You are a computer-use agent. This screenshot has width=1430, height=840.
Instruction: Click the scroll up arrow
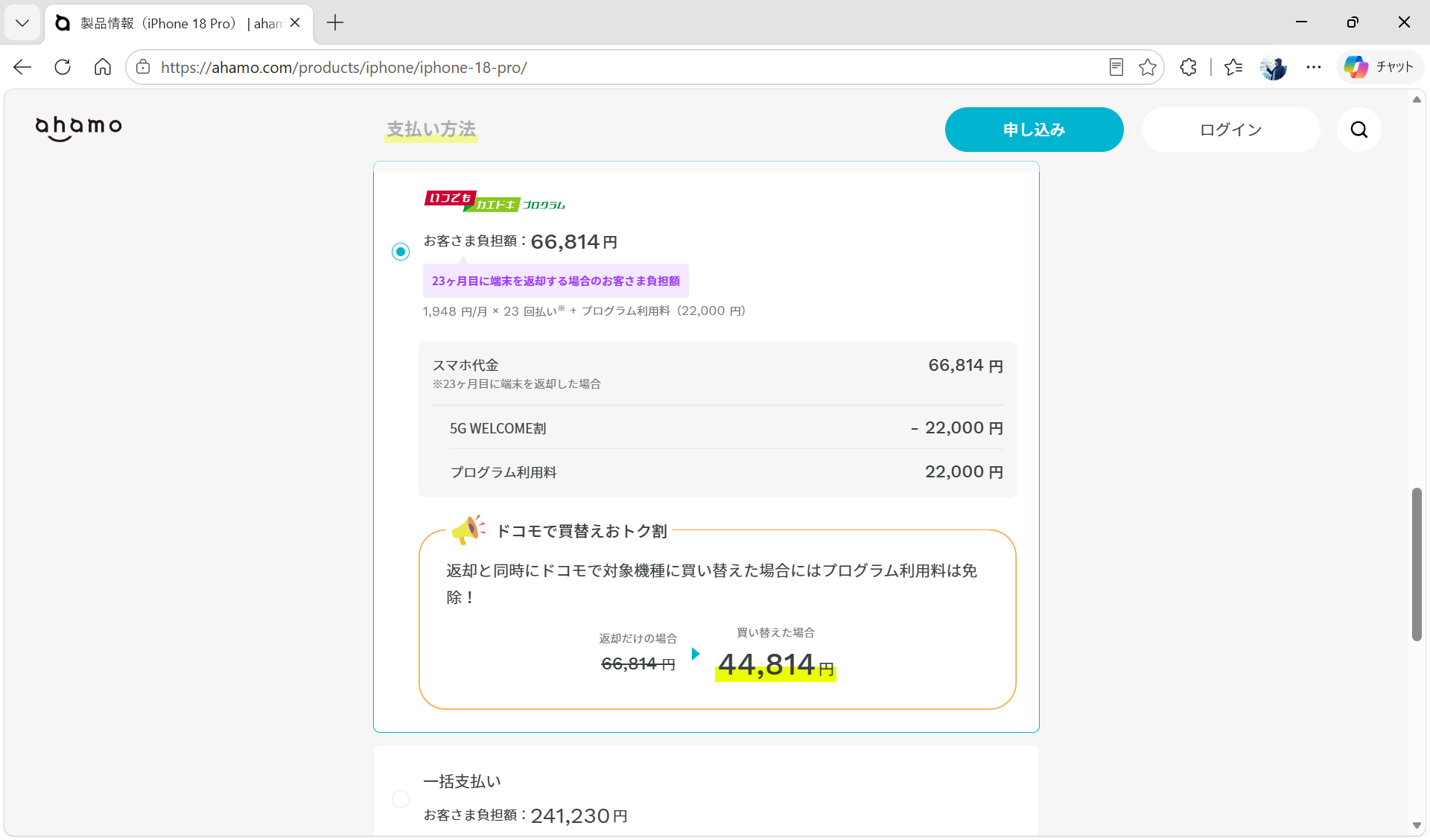point(1417,99)
